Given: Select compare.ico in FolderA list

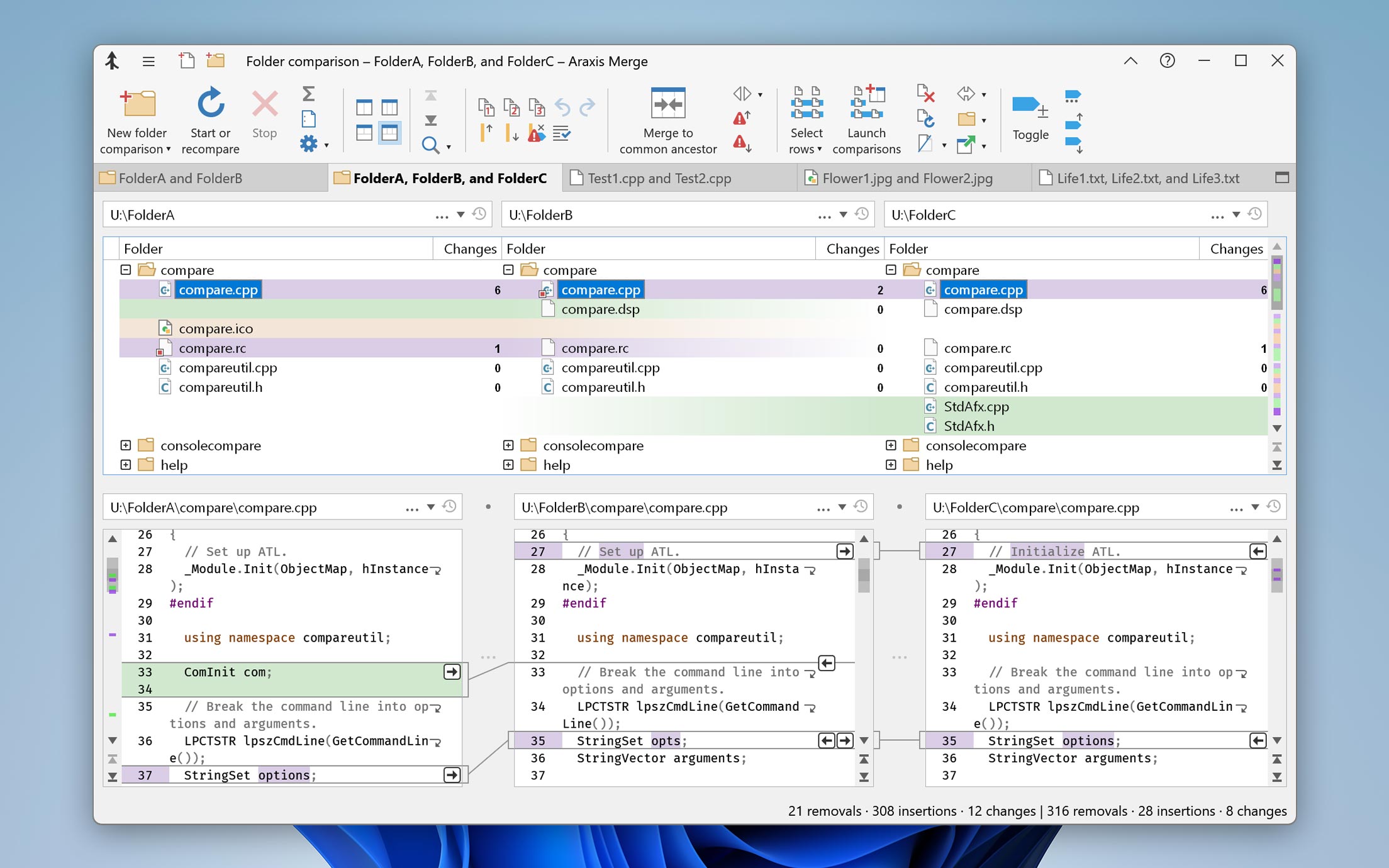Looking at the screenshot, I should pos(216,329).
